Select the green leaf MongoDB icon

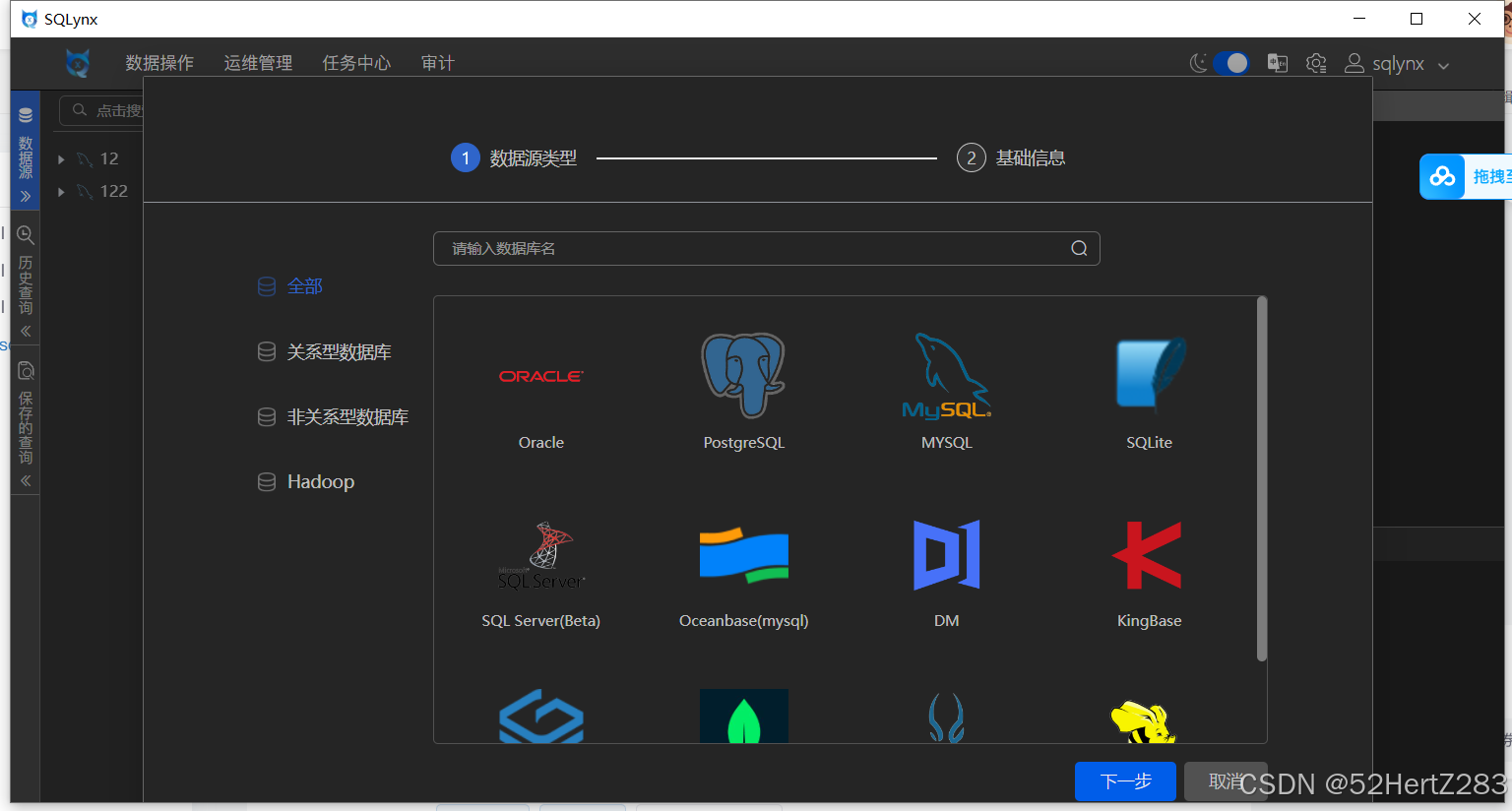coord(744,717)
